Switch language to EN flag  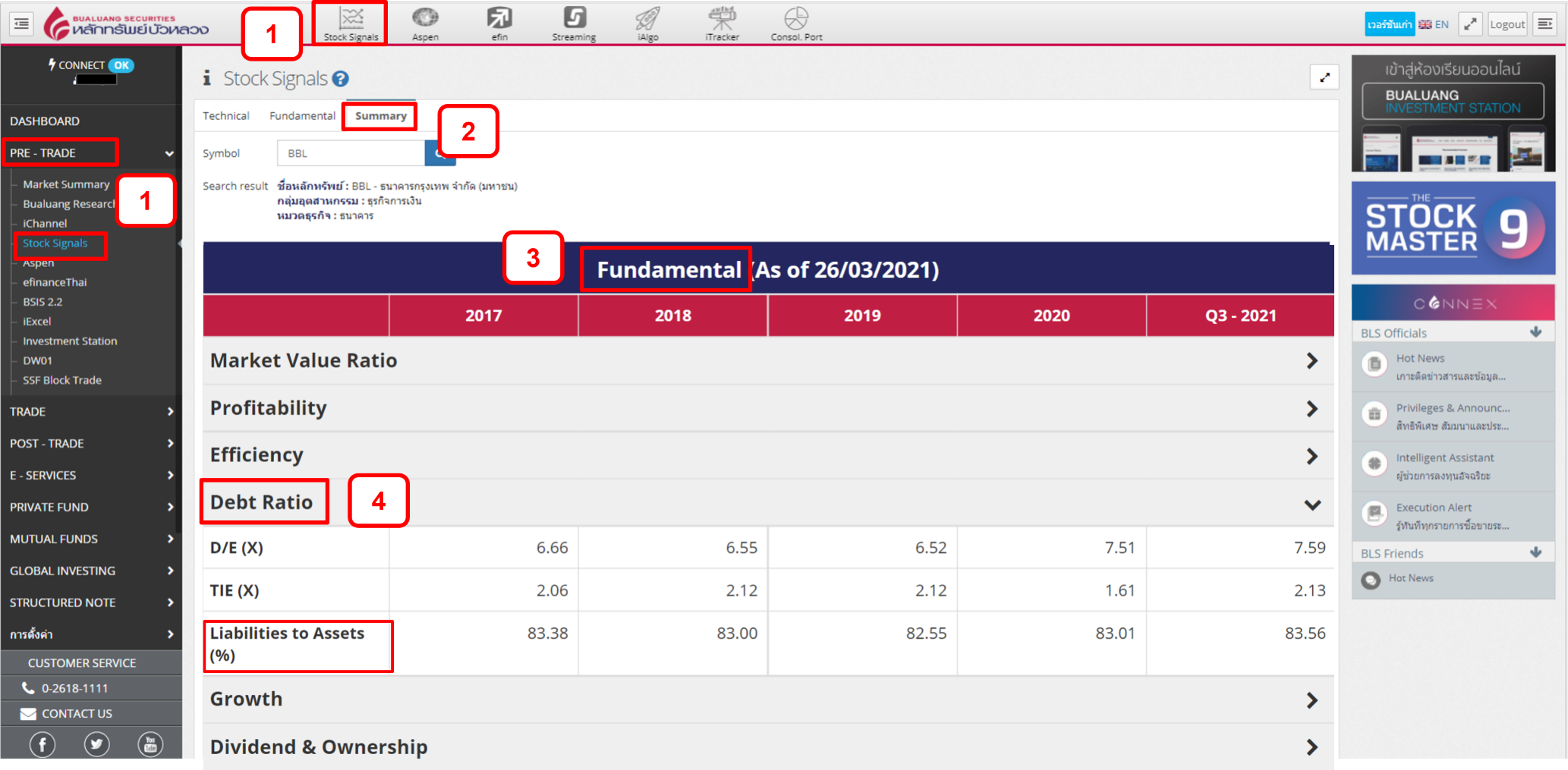(x=1434, y=24)
